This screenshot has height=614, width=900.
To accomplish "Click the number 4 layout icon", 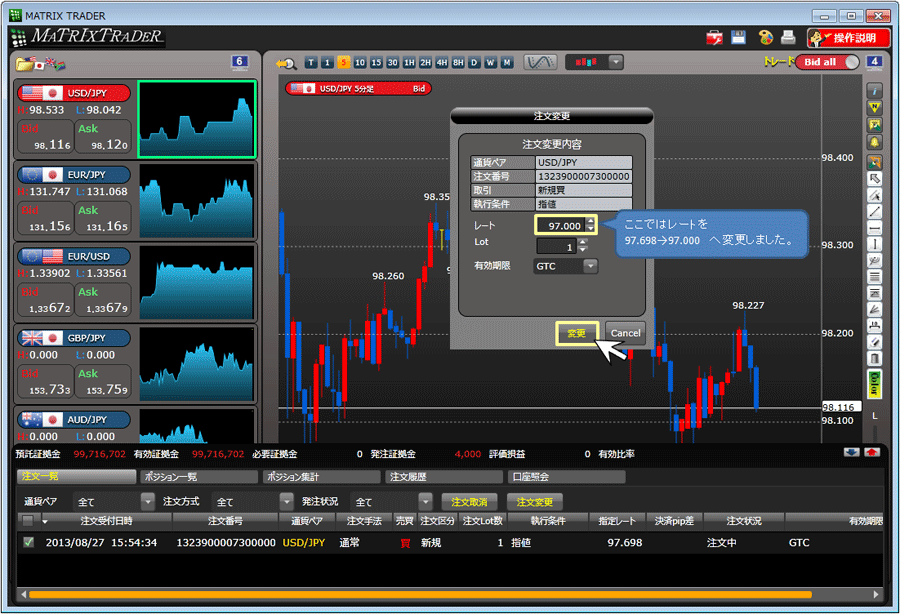I will [874, 62].
